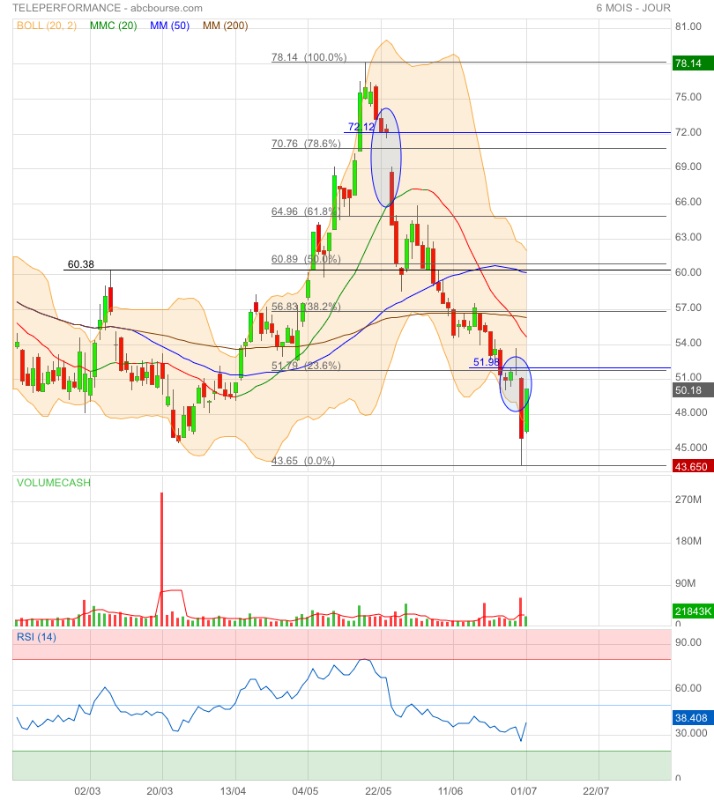This screenshot has height=800, width=714.
Task: Click the 51.98 gap level label
Action: (486, 362)
